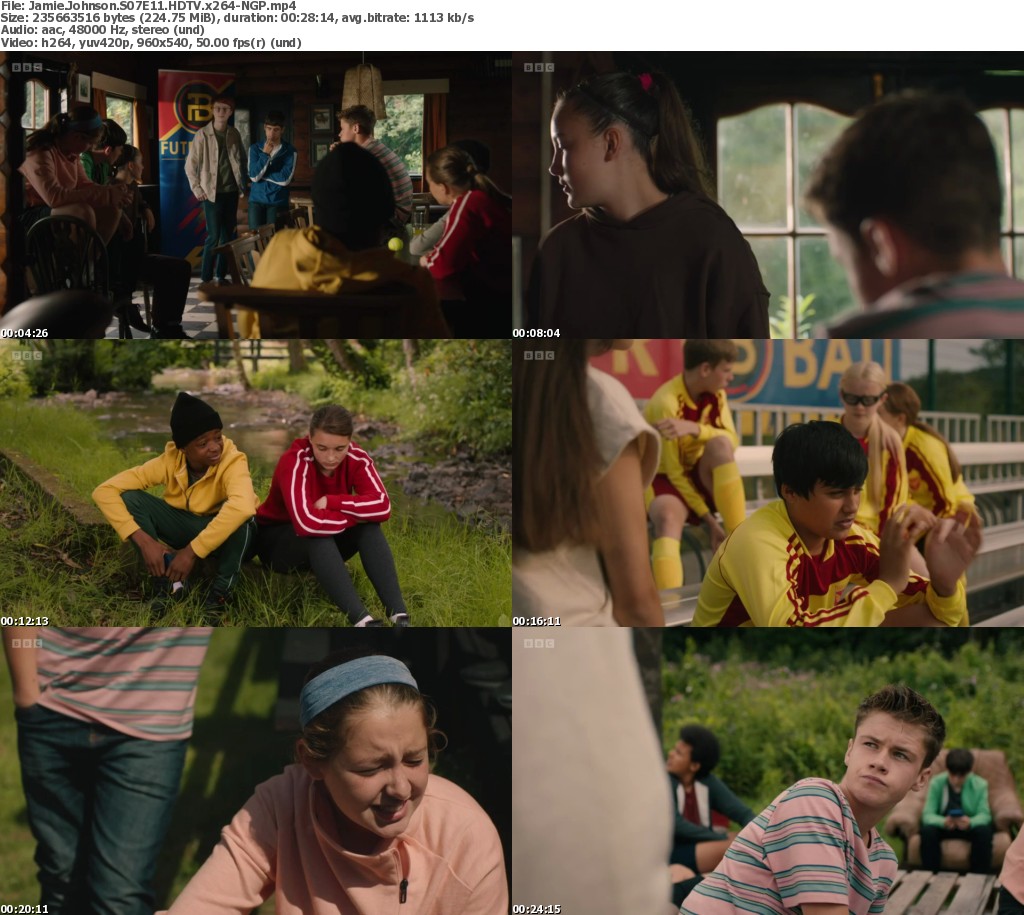This screenshot has width=1024, height=915.
Task: Click the 00:24:15 timestamp label
Action: pyautogui.click(x=536, y=909)
